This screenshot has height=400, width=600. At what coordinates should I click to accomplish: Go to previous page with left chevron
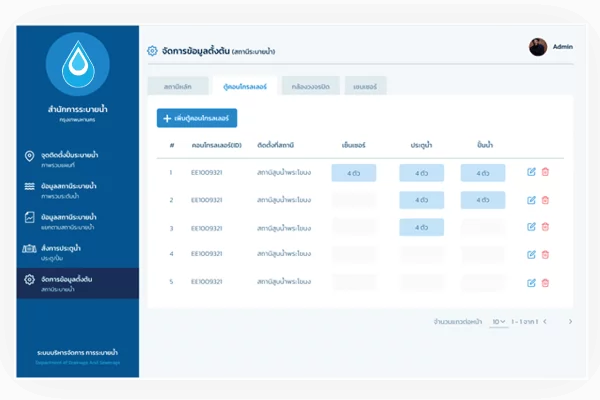pyautogui.click(x=552, y=322)
